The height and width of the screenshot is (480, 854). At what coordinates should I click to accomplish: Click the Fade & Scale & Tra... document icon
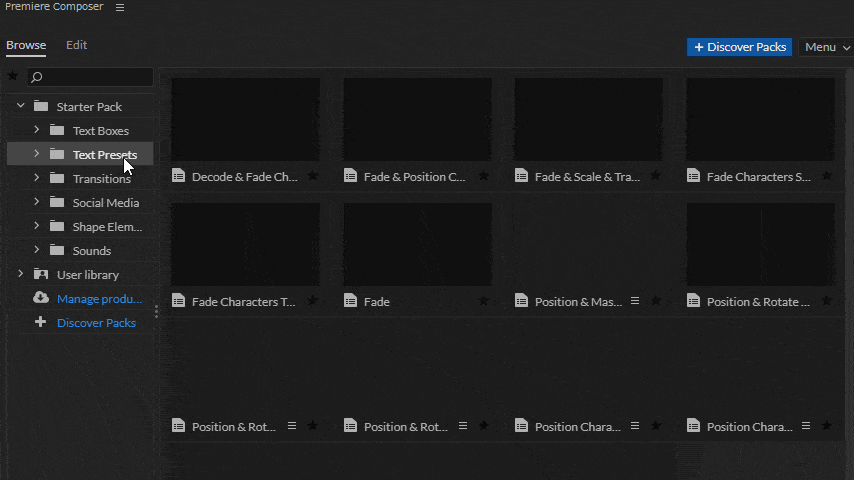pyautogui.click(x=522, y=175)
